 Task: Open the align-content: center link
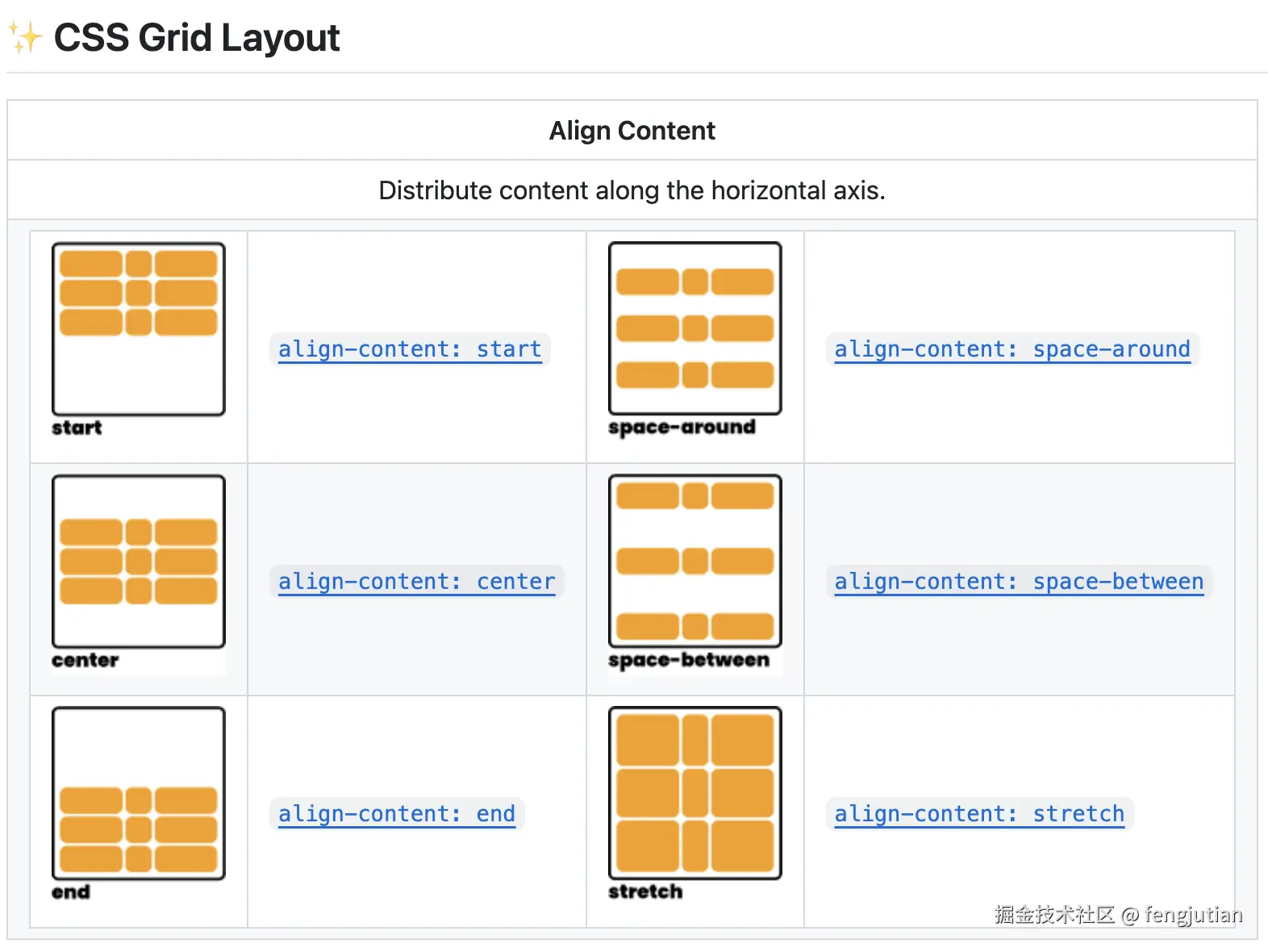416,582
